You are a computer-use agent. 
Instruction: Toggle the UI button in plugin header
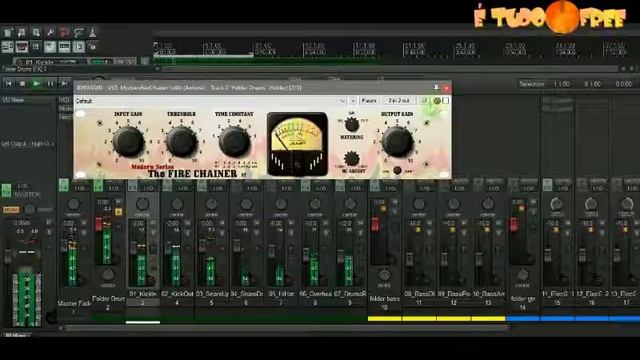[424, 101]
